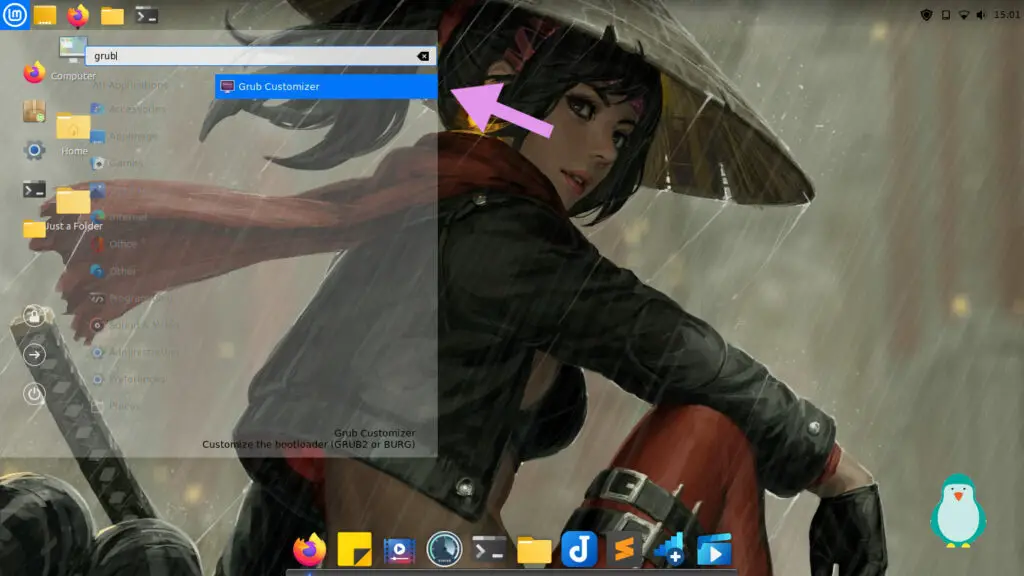The image size is (1024, 576).
Task: Select the All Applications category
Action: (130, 85)
